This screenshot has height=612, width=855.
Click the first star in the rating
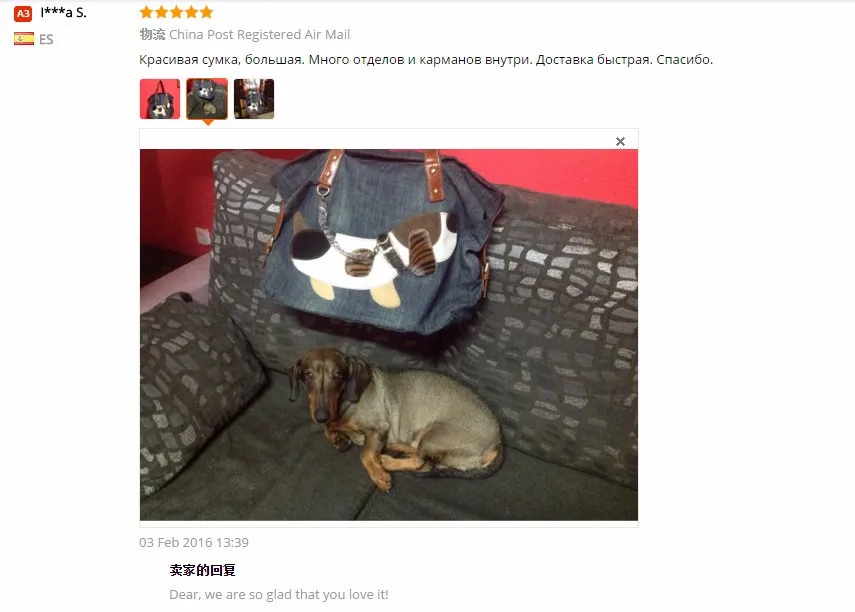[146, 12]
